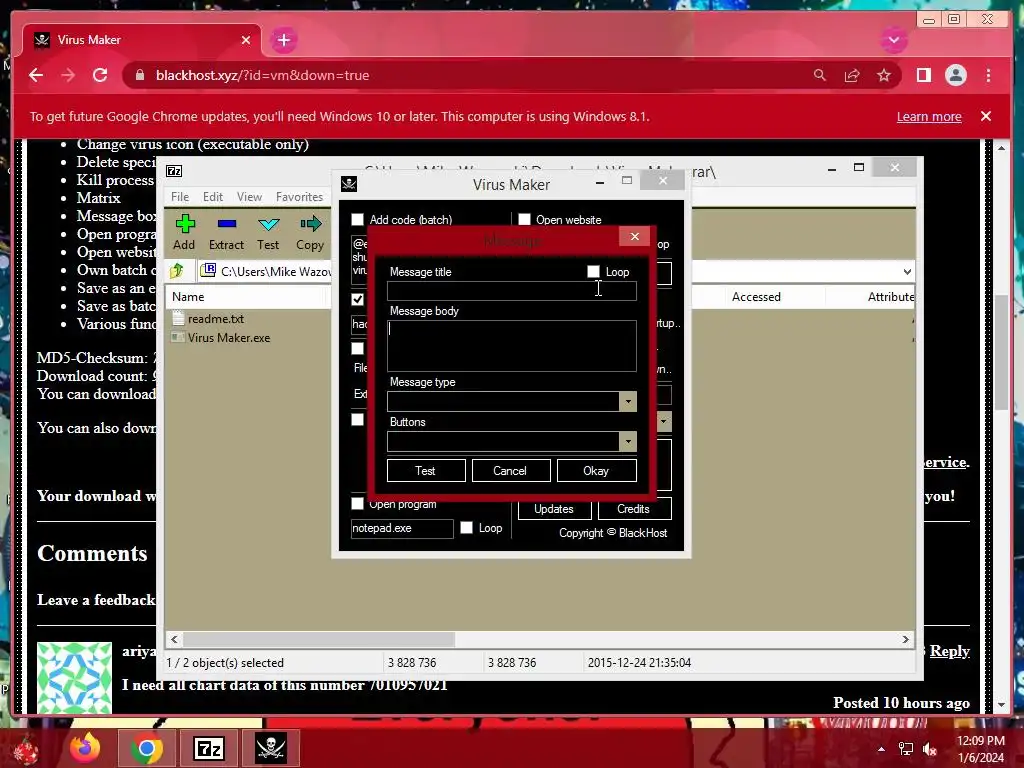Click the 7-Zip horizontal scrollbar thumb
The width and height of the screenshot is (1024, 768).
[319, 639]
